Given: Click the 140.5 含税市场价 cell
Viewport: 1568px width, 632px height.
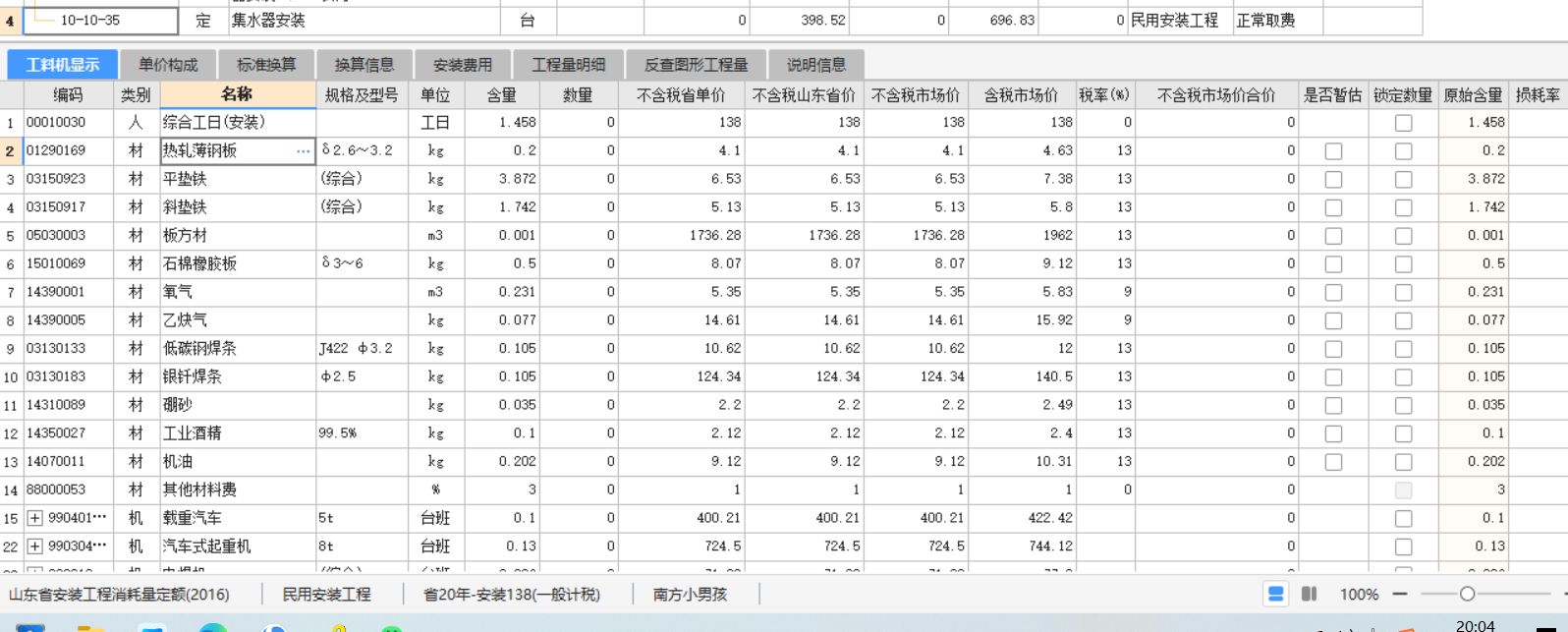Looking at the screenshot, I should (x=1021, y=377).
